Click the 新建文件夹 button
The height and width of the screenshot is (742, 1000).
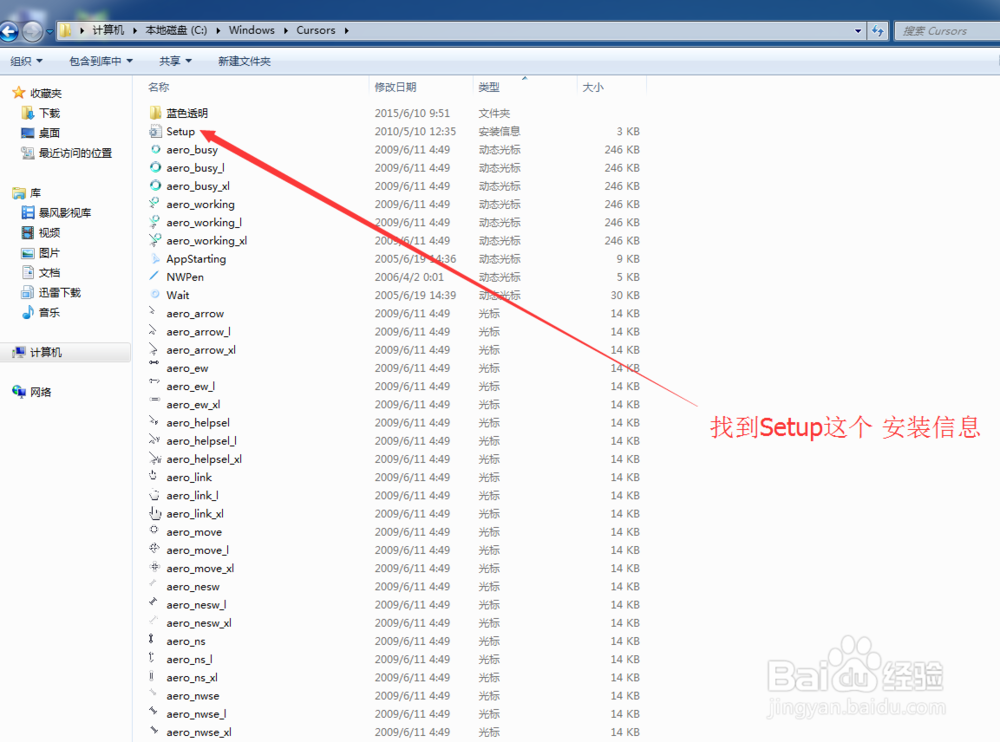point(244,61)
